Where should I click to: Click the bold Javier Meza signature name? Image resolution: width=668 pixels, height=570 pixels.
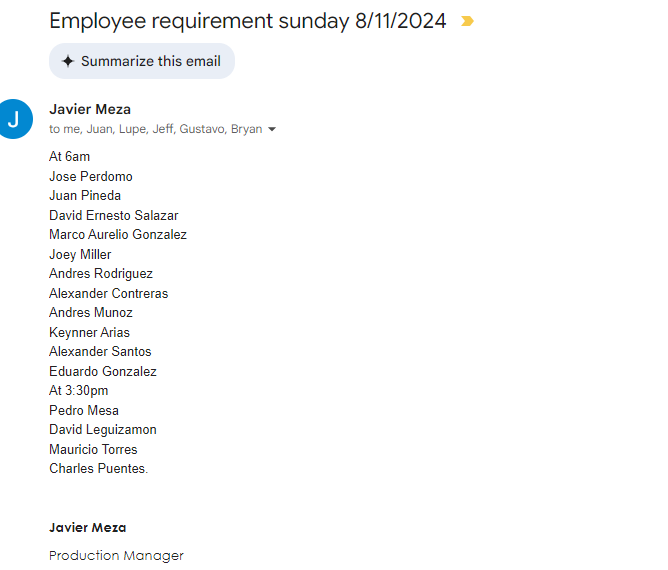87,528
